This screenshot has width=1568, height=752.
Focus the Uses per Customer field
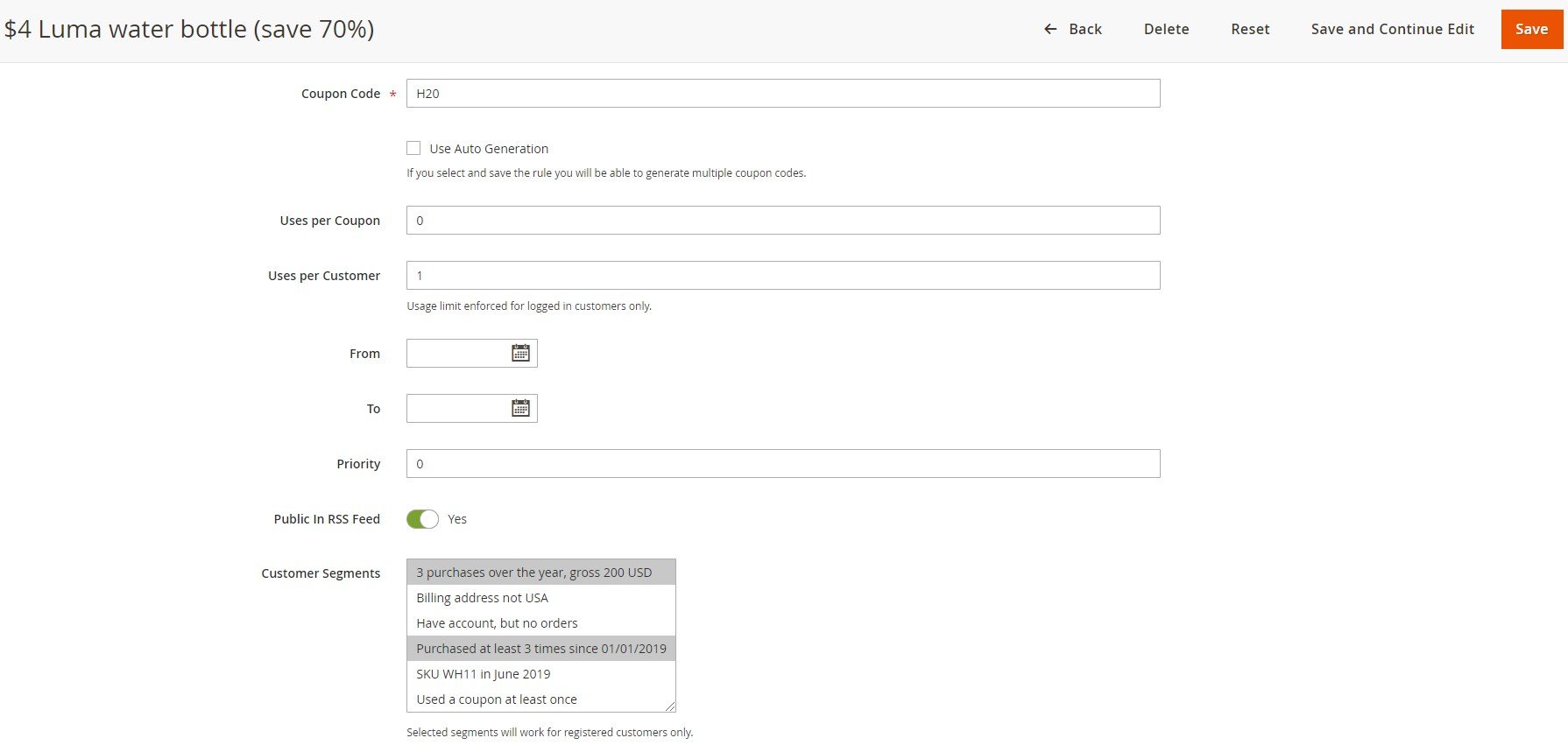pos(783,276)
